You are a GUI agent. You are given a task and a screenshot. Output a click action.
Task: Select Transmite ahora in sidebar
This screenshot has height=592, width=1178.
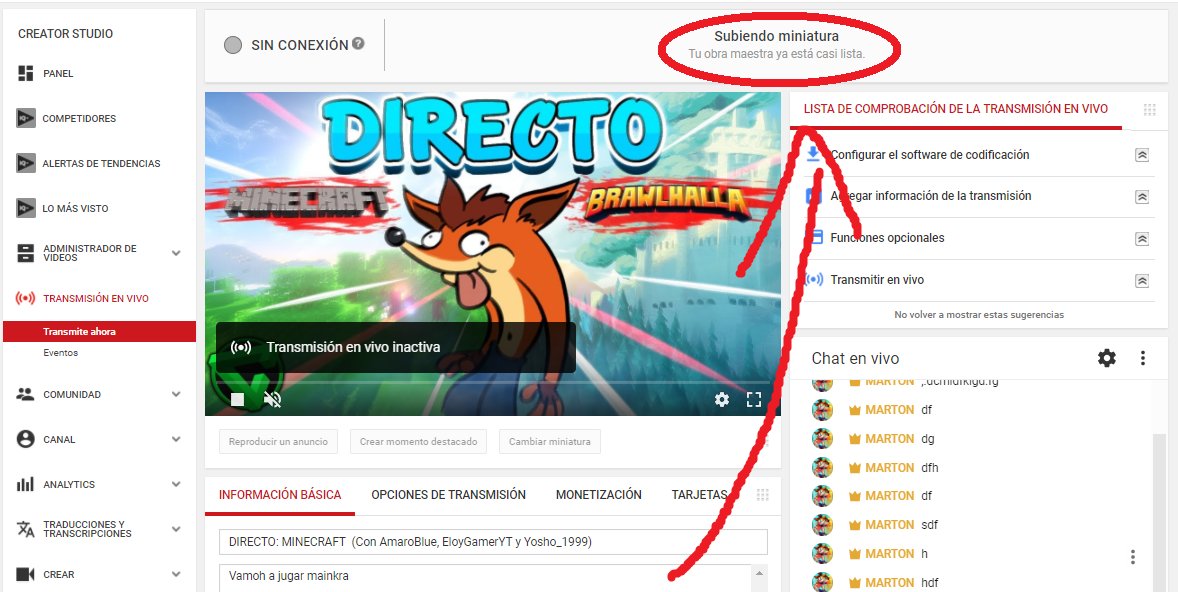[99, 331]
